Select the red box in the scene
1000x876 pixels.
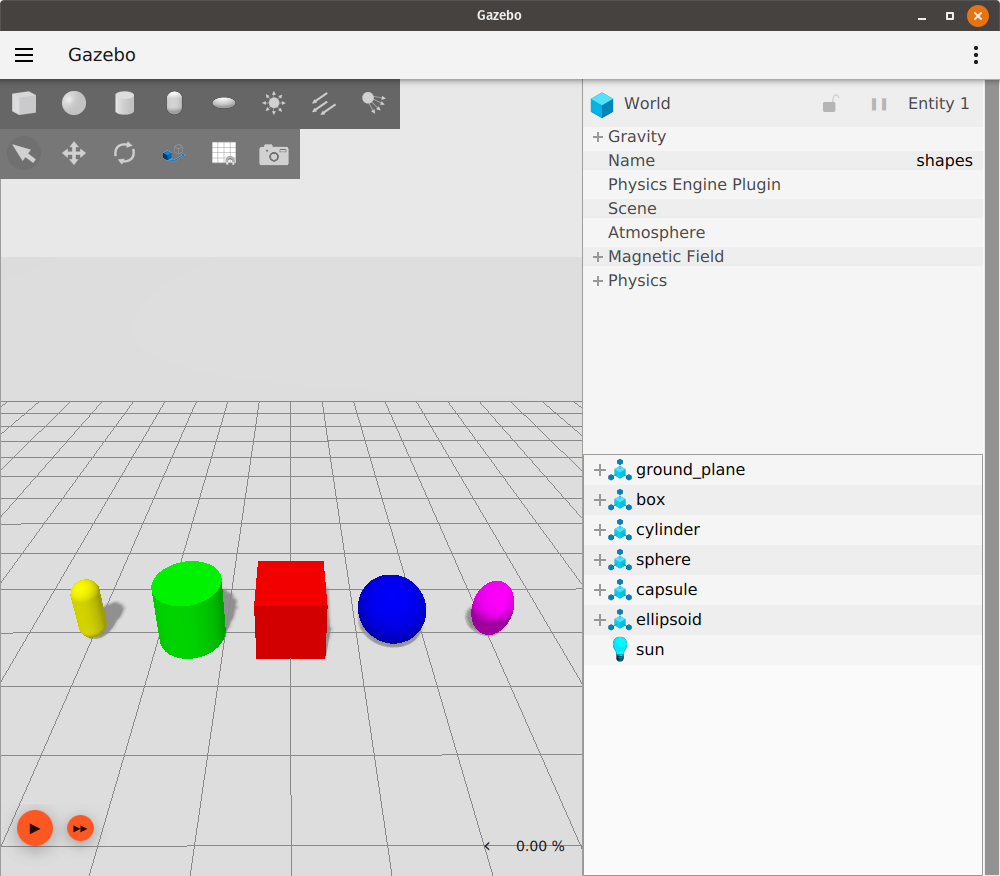pyautogui.click(x=291, y=610)
